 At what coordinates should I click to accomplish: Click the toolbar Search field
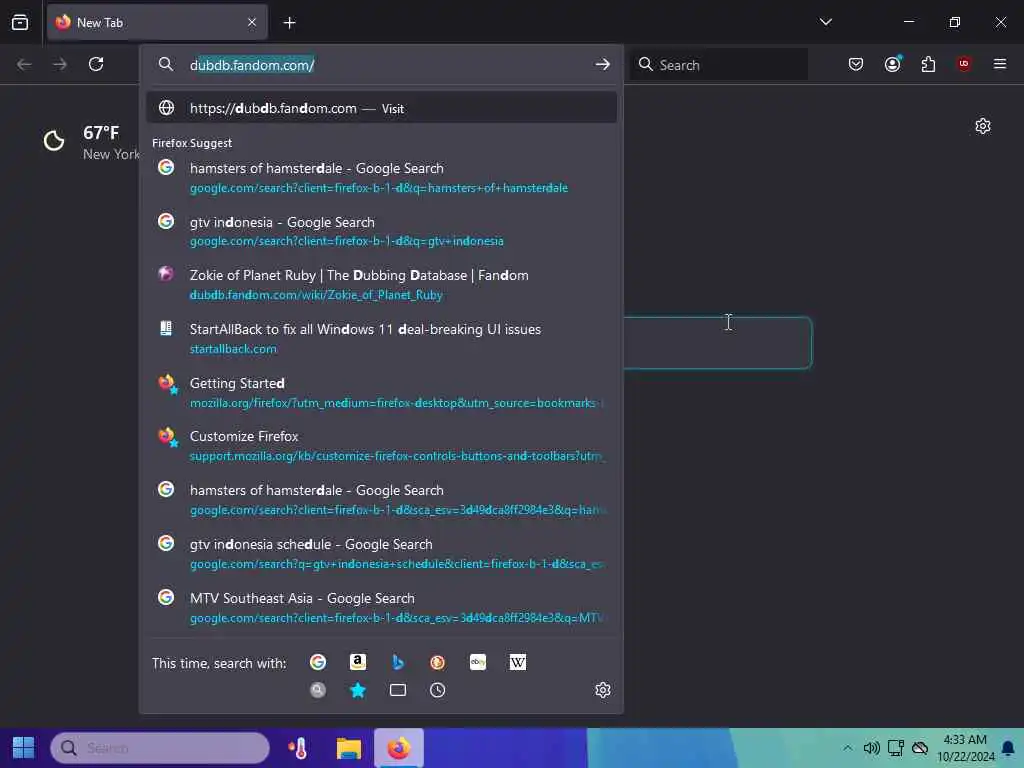click(x=719, y=65)
